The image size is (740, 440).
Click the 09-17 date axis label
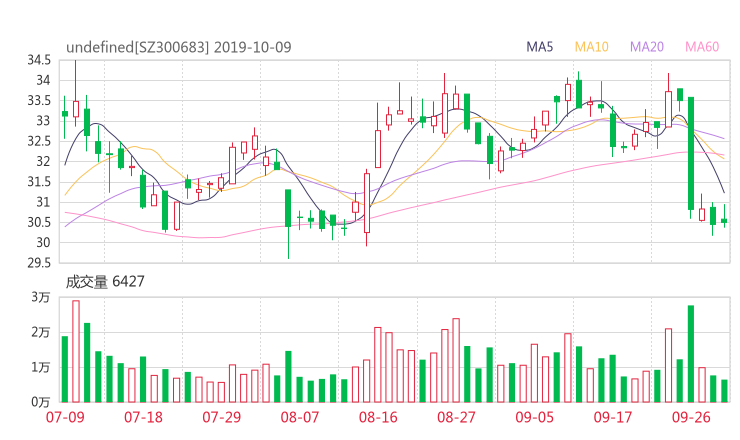point(613,417)
